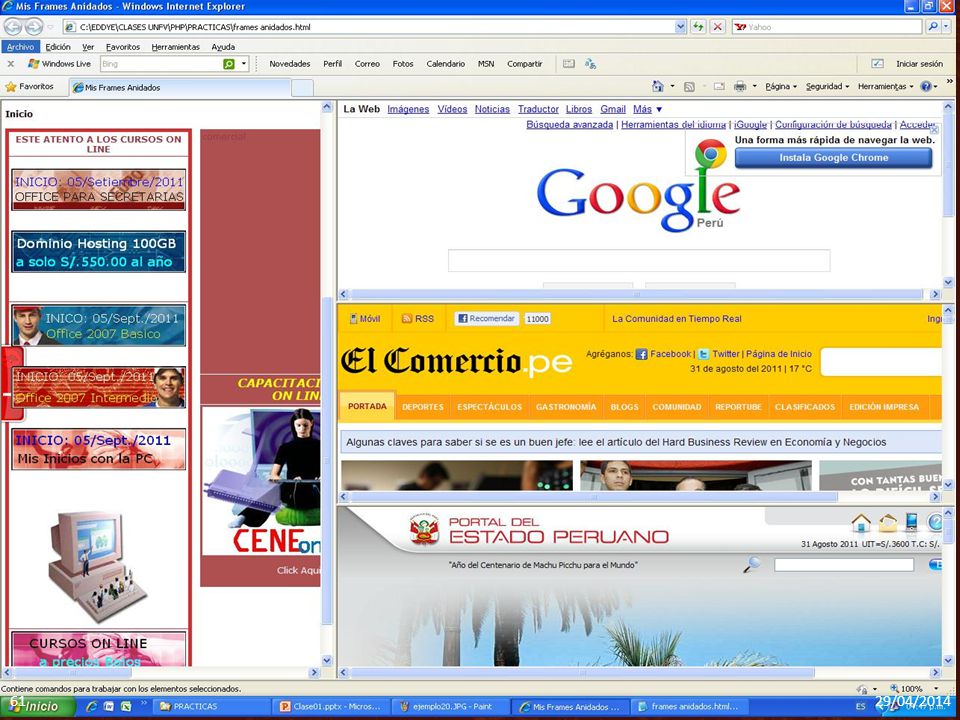
Task: Click the Twitter icon in El Comercio header
Action: click(703, 354)
